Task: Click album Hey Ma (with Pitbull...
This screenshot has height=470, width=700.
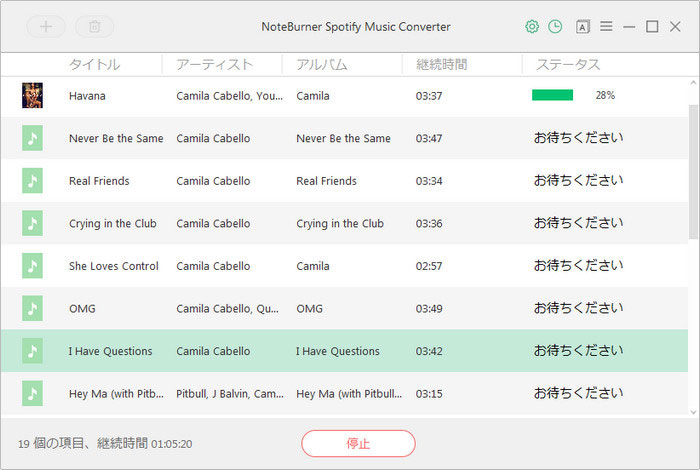Action: tap(349, 394)
